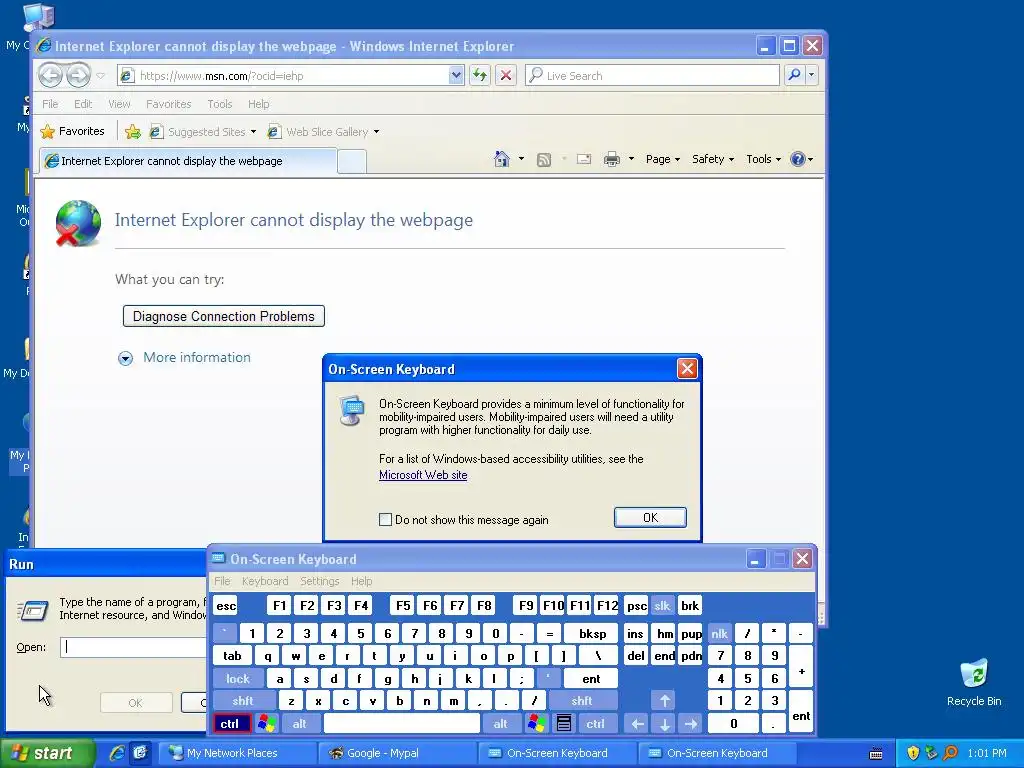Toggle the right ctrl key
1024x768 pixels.
(595, 724)
